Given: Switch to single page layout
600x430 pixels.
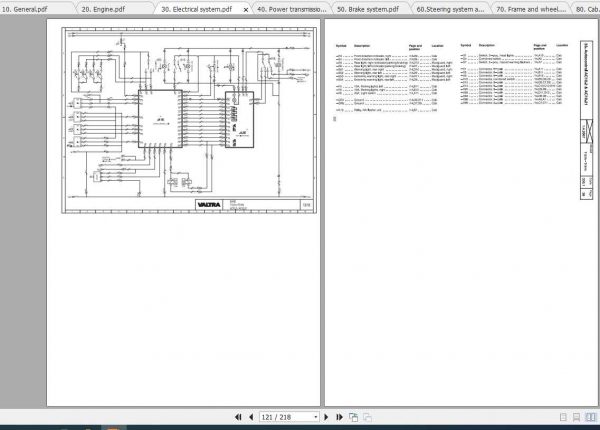Looking at the screenshot, I should coord(563,417).
